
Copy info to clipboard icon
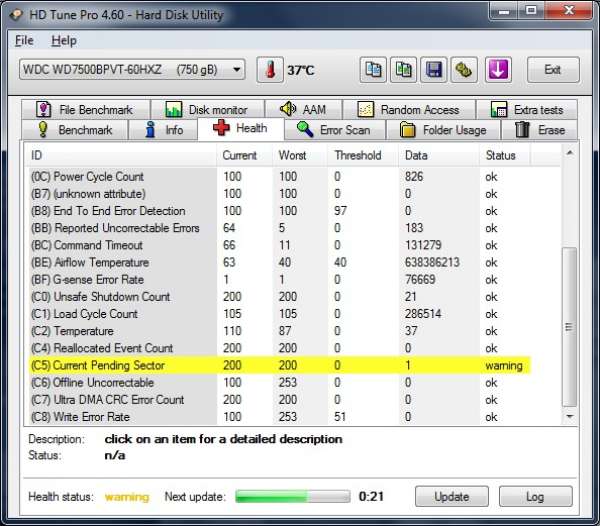tap(373, 70)
